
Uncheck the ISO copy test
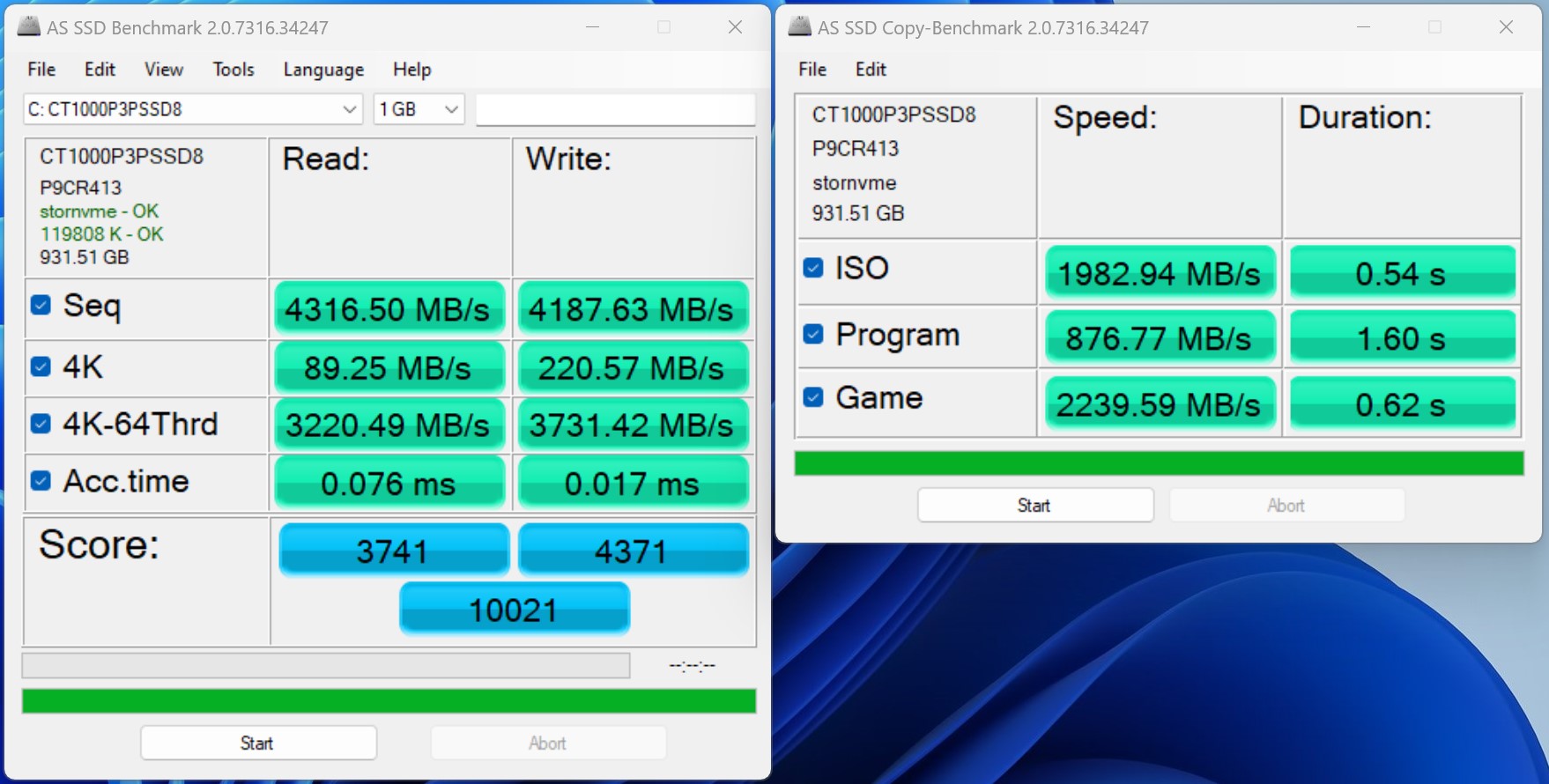click(x=813, y=268)
